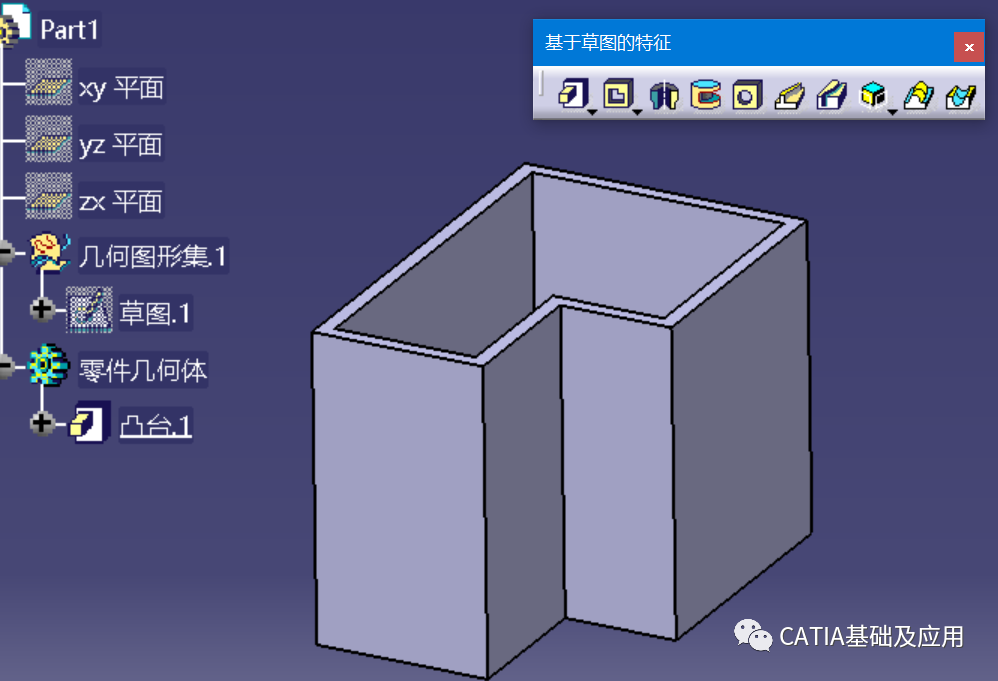Select the Shaft revolve tool icon
Screen dimensions: 998x681
(664, 95)
